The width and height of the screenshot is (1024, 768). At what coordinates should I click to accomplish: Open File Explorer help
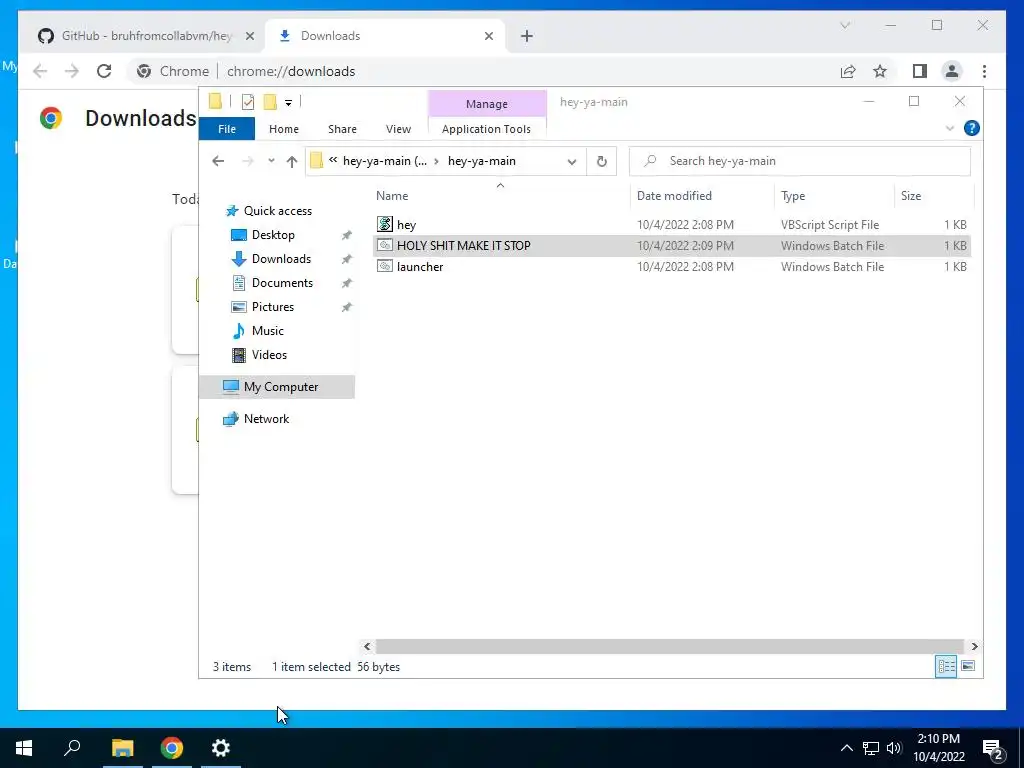971,129
